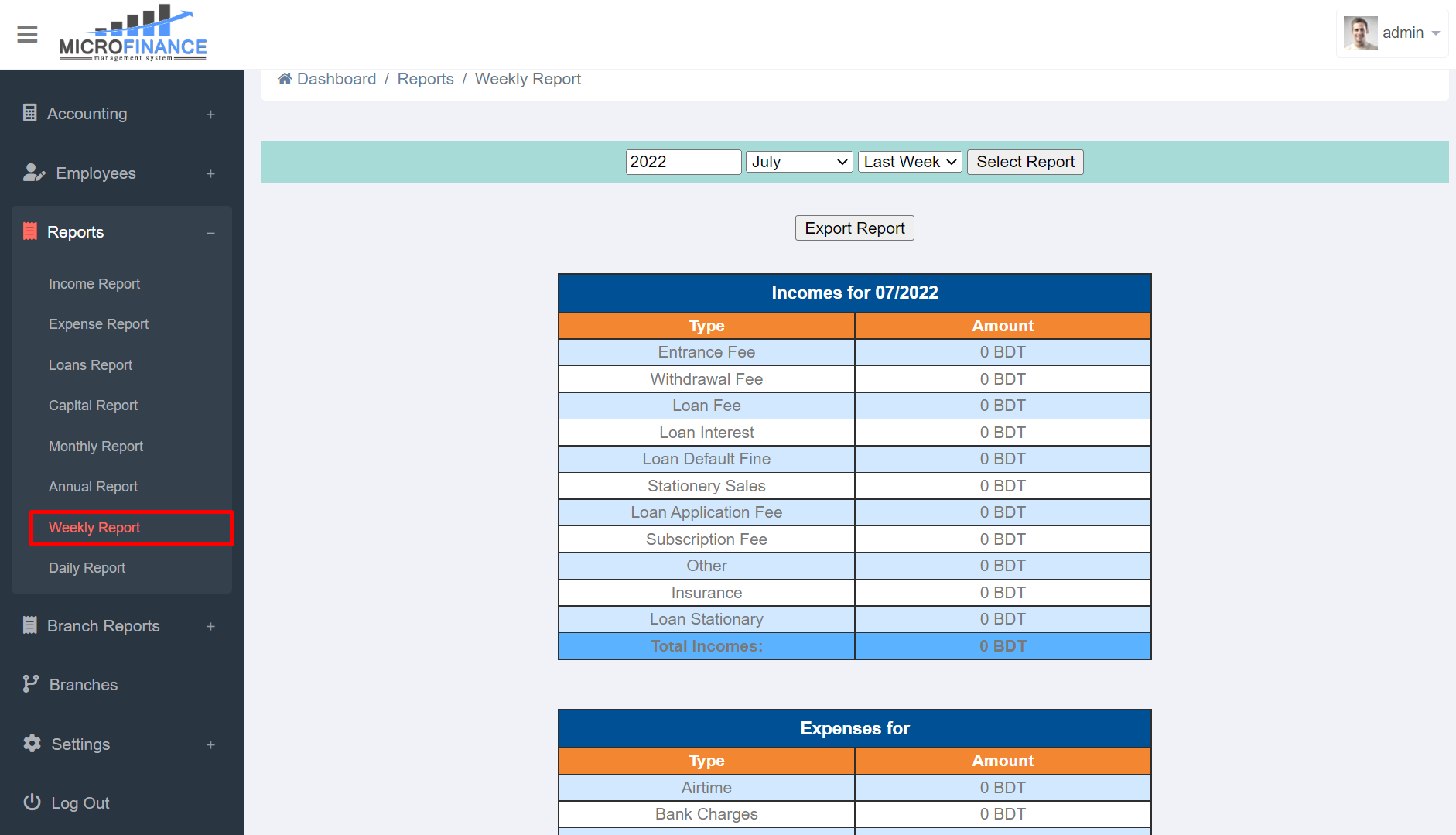The width and height of the screenshot is (1456, 835).
Task: Expand Accounting with its plus sign
Action: tap(210, 115)
